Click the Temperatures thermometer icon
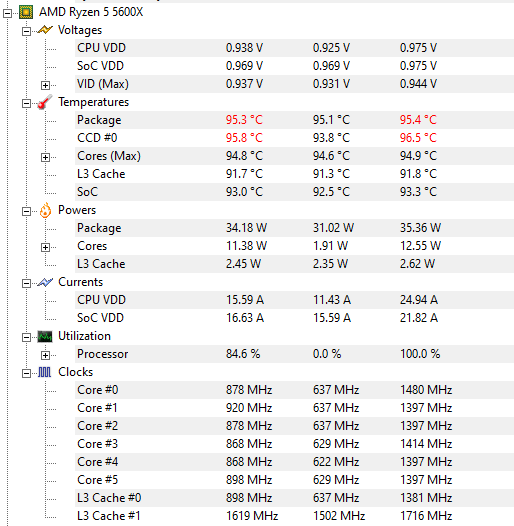This screenshot has width=514, height=526. coord(45,102)
